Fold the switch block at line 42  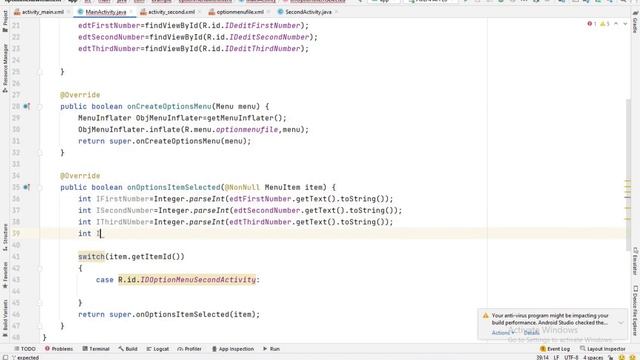[x=40, y=269]
